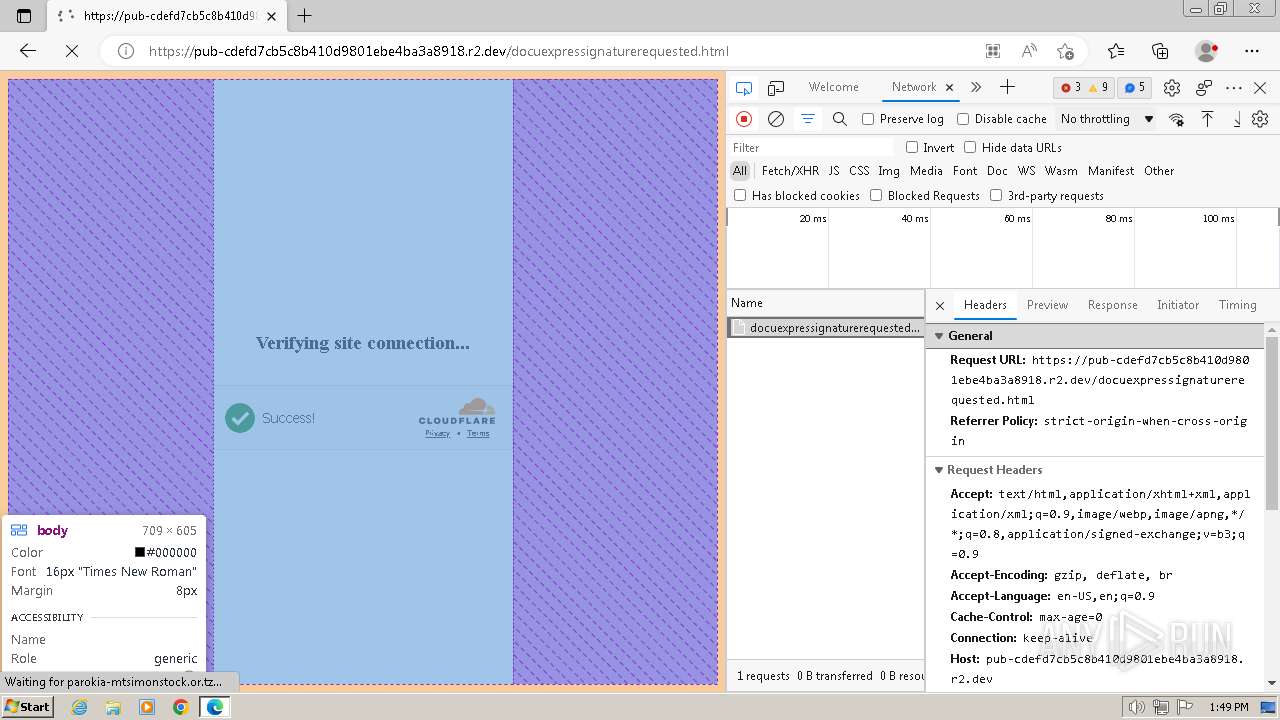Viewport: 1280px width, 720px height.
Task: Clear the network log
Action: [776, 119]
